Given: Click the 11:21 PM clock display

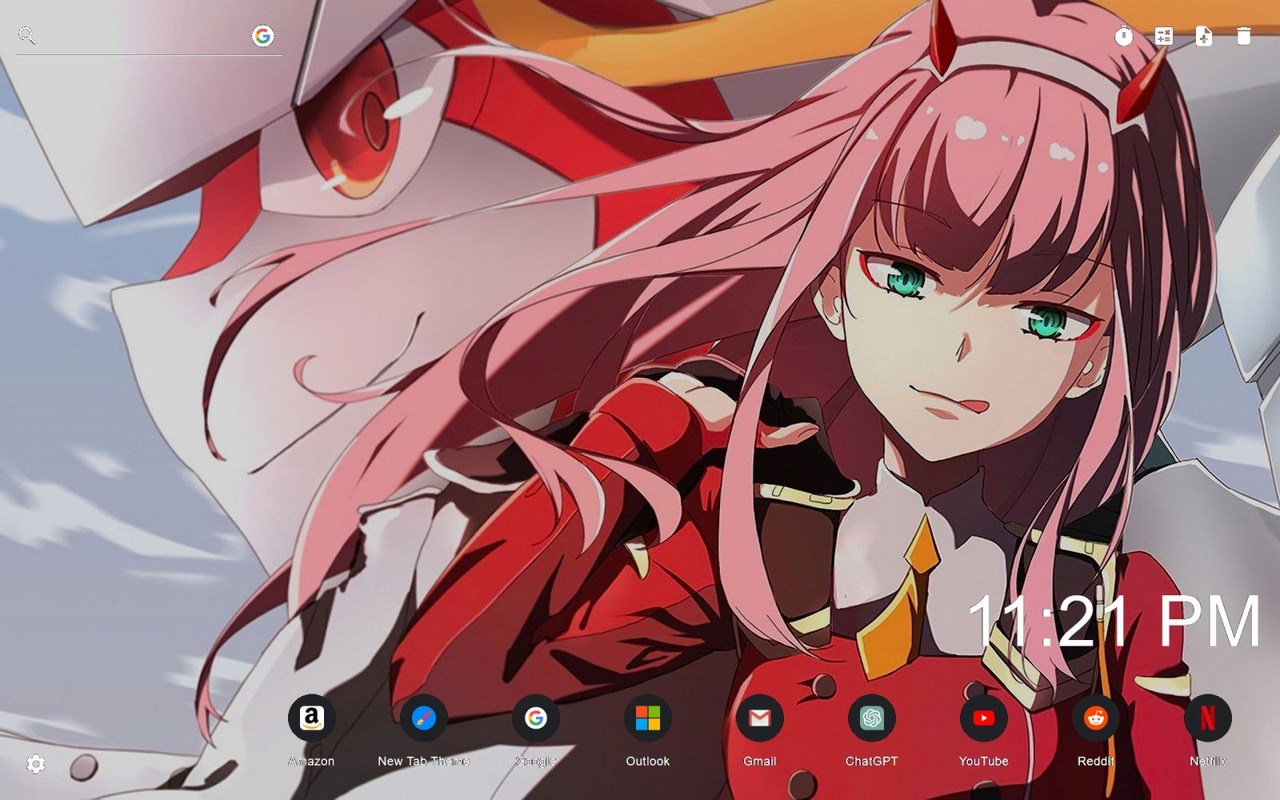Looking at the screenshot, I should coord(1114,621).
